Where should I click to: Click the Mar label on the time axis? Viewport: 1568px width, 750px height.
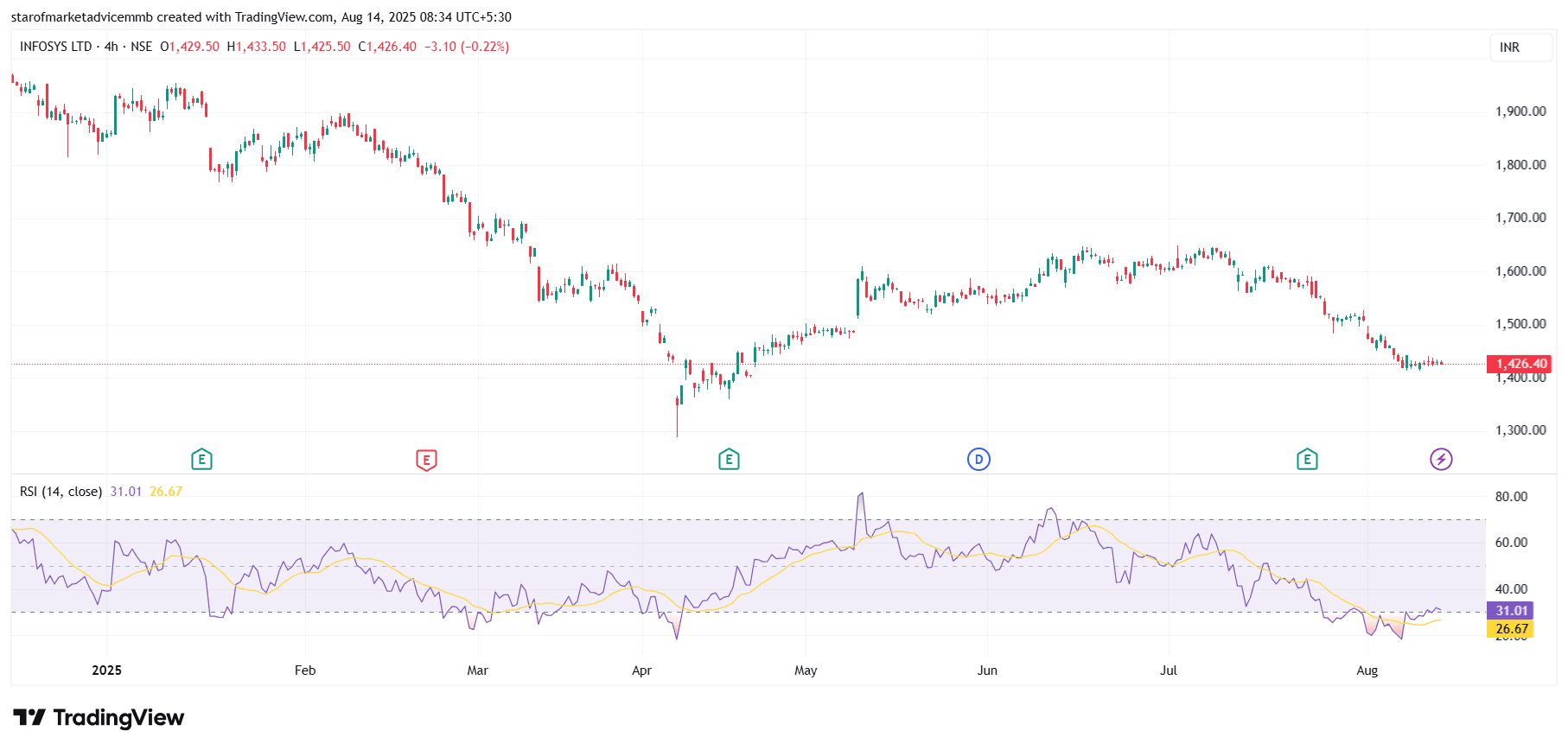[x=477, y=671]
